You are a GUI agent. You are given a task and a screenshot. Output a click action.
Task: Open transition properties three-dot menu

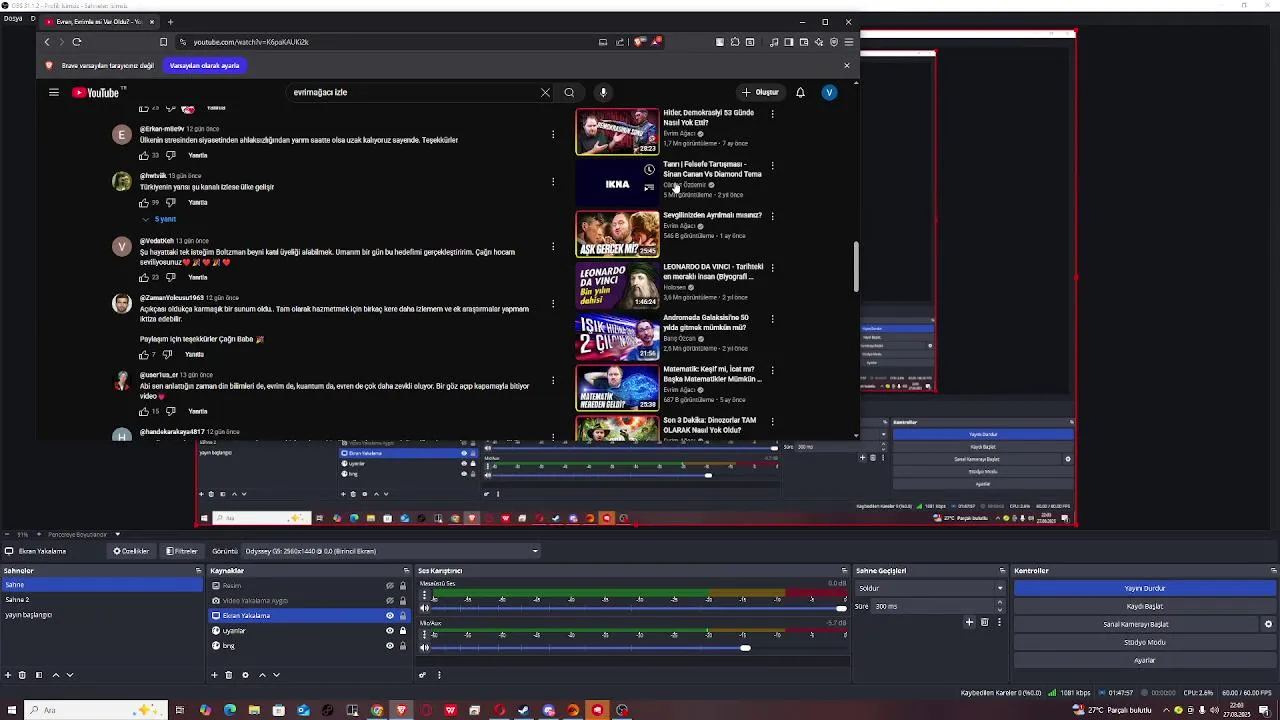[999, 622]
